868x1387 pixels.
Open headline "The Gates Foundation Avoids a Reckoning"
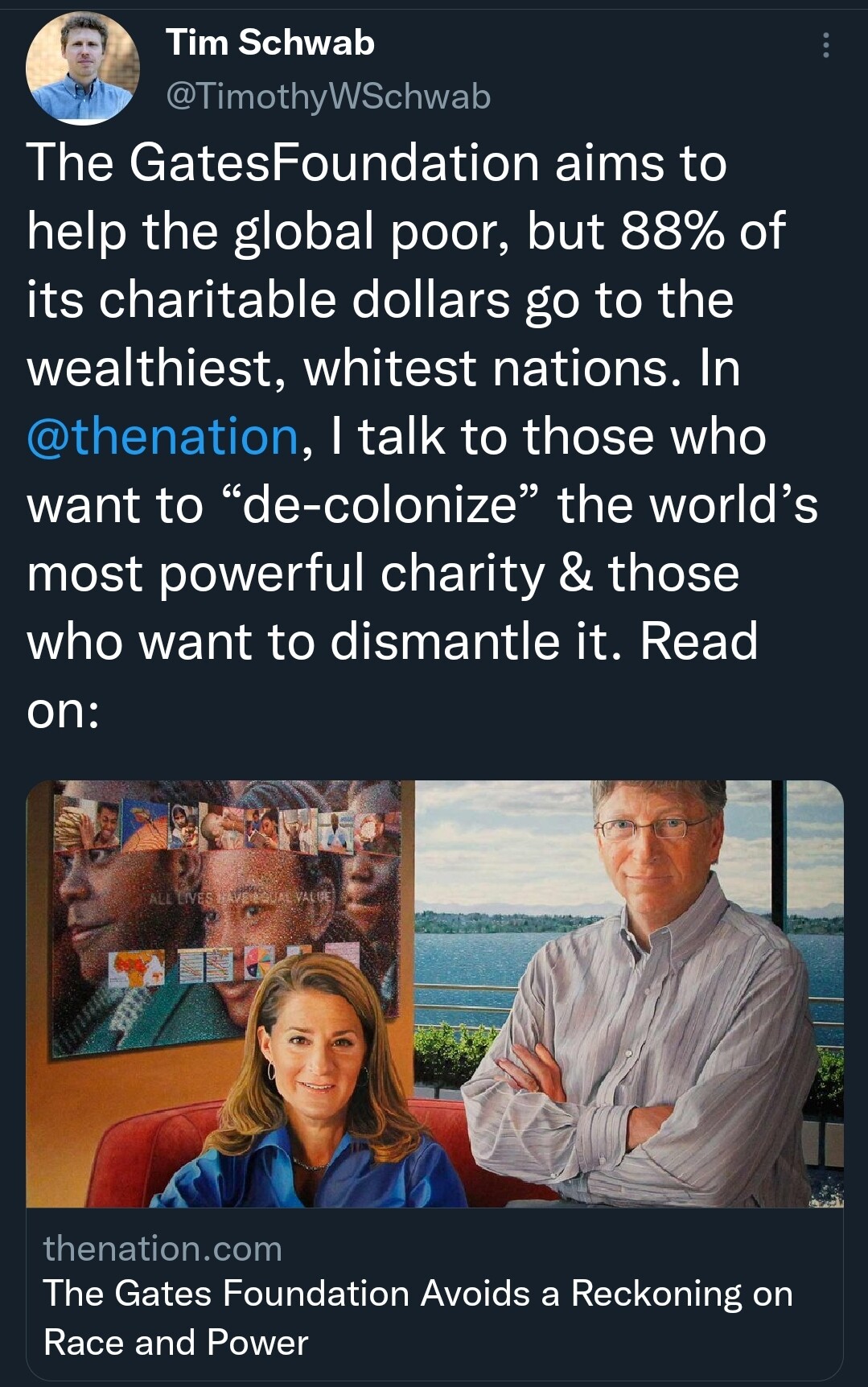coord(418,1294)
